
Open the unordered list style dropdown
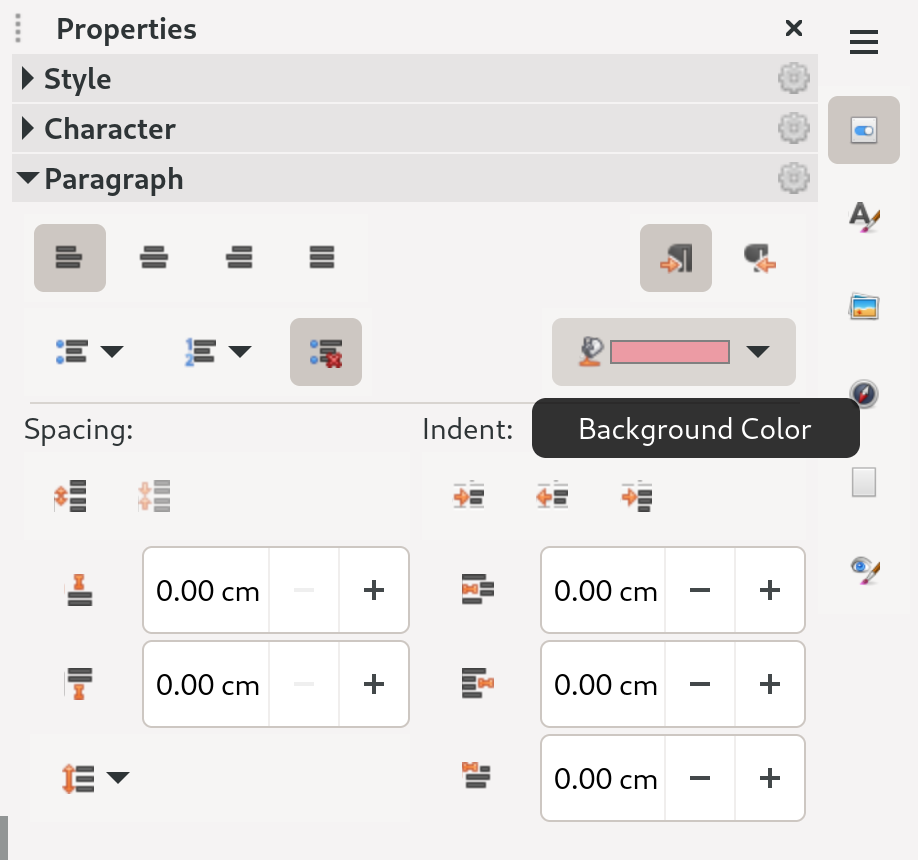113,352
